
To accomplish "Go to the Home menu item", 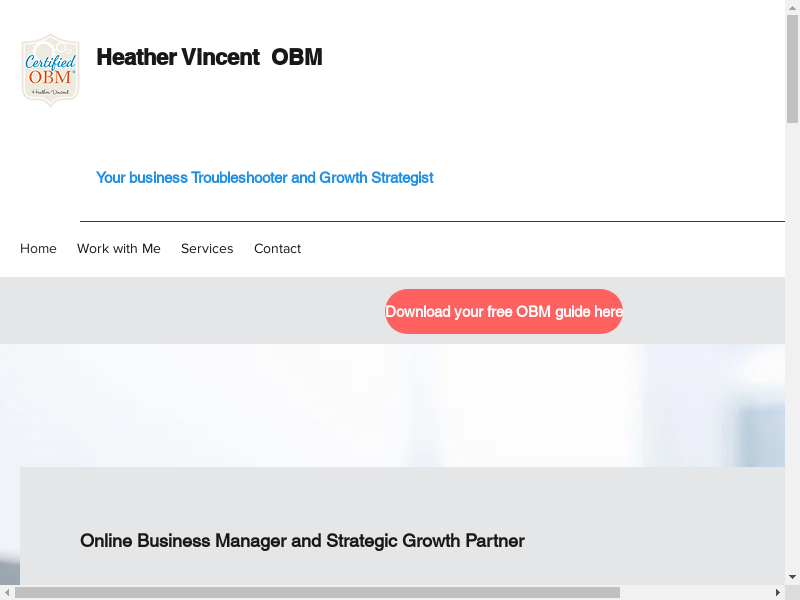I will click(x=38, y=249).
